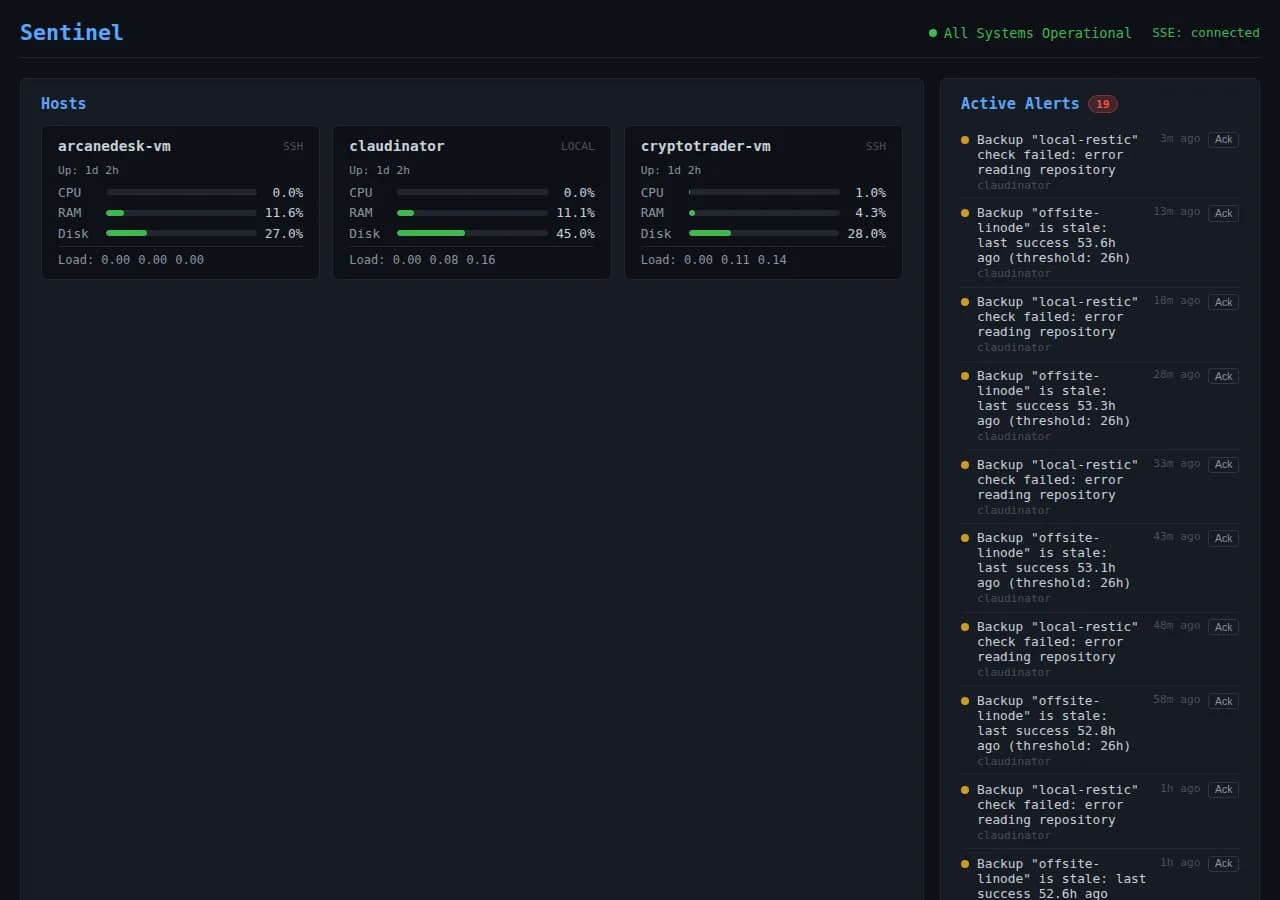Click the 4.3% RAM value on cryptotrader-vm
This screenshot has width=1280, height=900.
870,213
